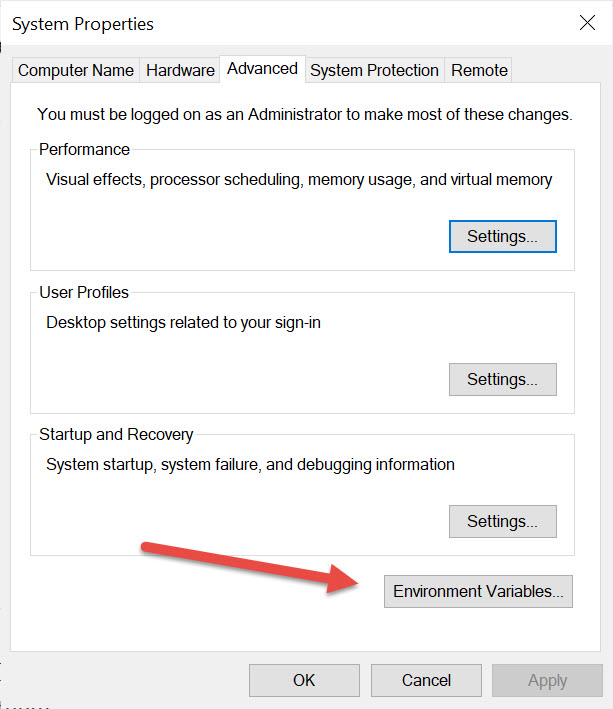
Task: Switch to the Remote tab
Action: point(480,70)
